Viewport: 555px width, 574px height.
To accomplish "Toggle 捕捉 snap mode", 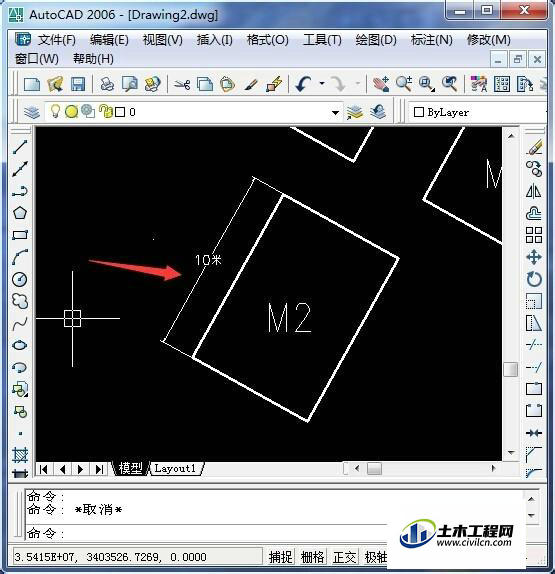I will click(x=280, y=557).
